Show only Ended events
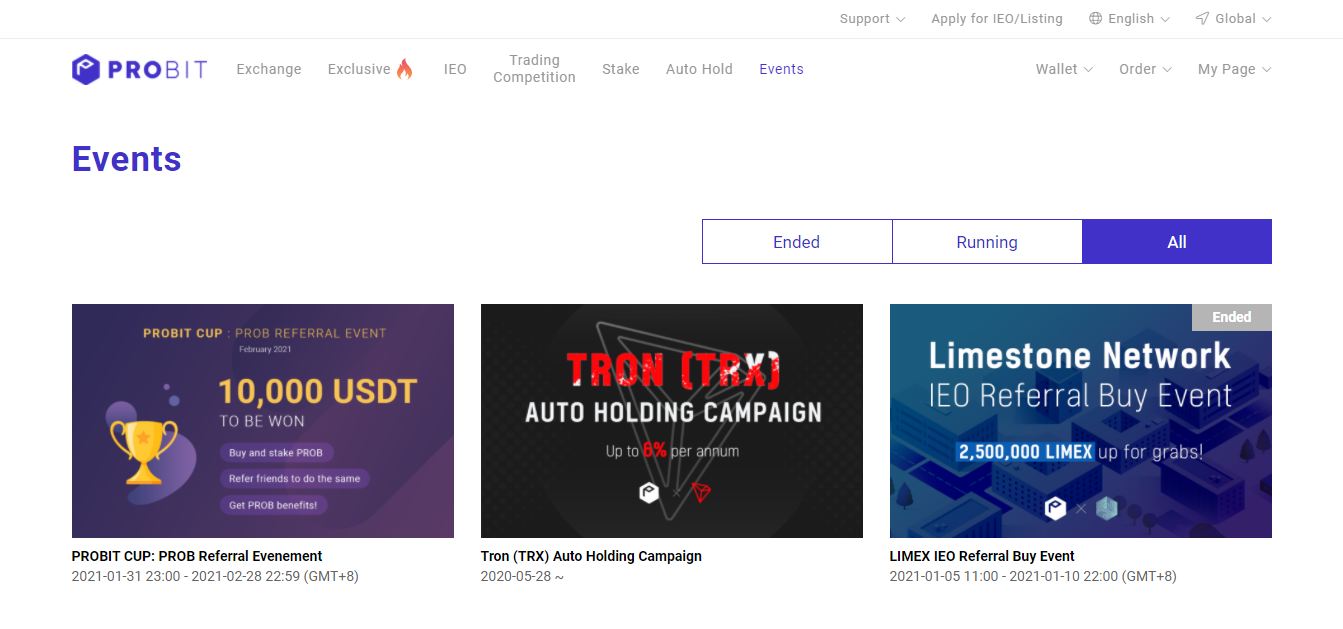 pyautogui.click(x=796, y=242)
